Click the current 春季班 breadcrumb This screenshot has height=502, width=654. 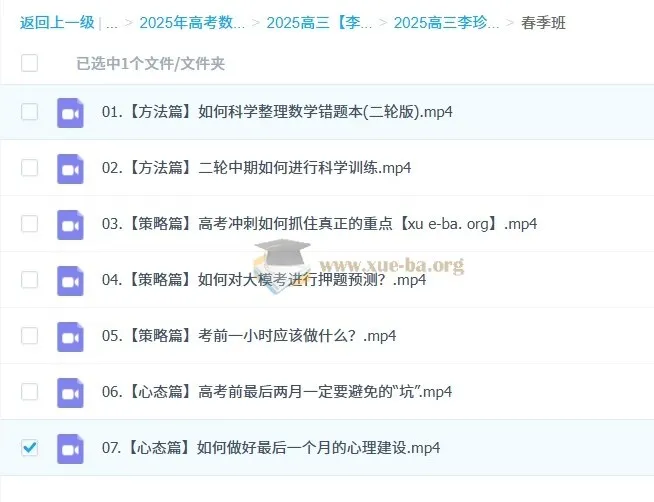[x=543, y=23]
